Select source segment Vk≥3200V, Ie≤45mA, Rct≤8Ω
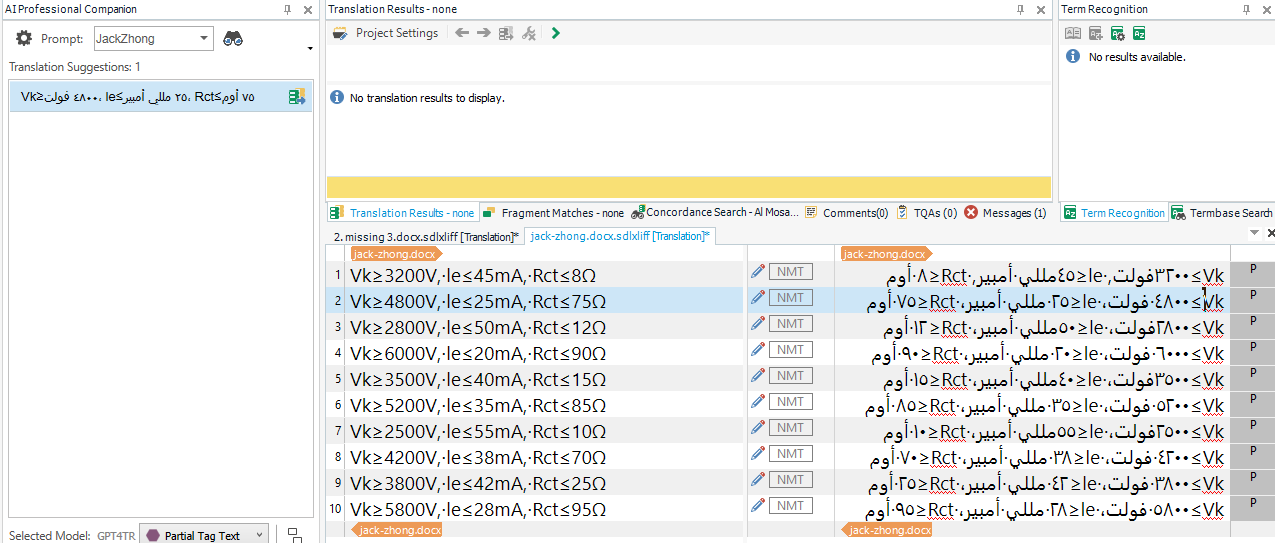This screenshot has height=543, width=1275. (473, 276)
